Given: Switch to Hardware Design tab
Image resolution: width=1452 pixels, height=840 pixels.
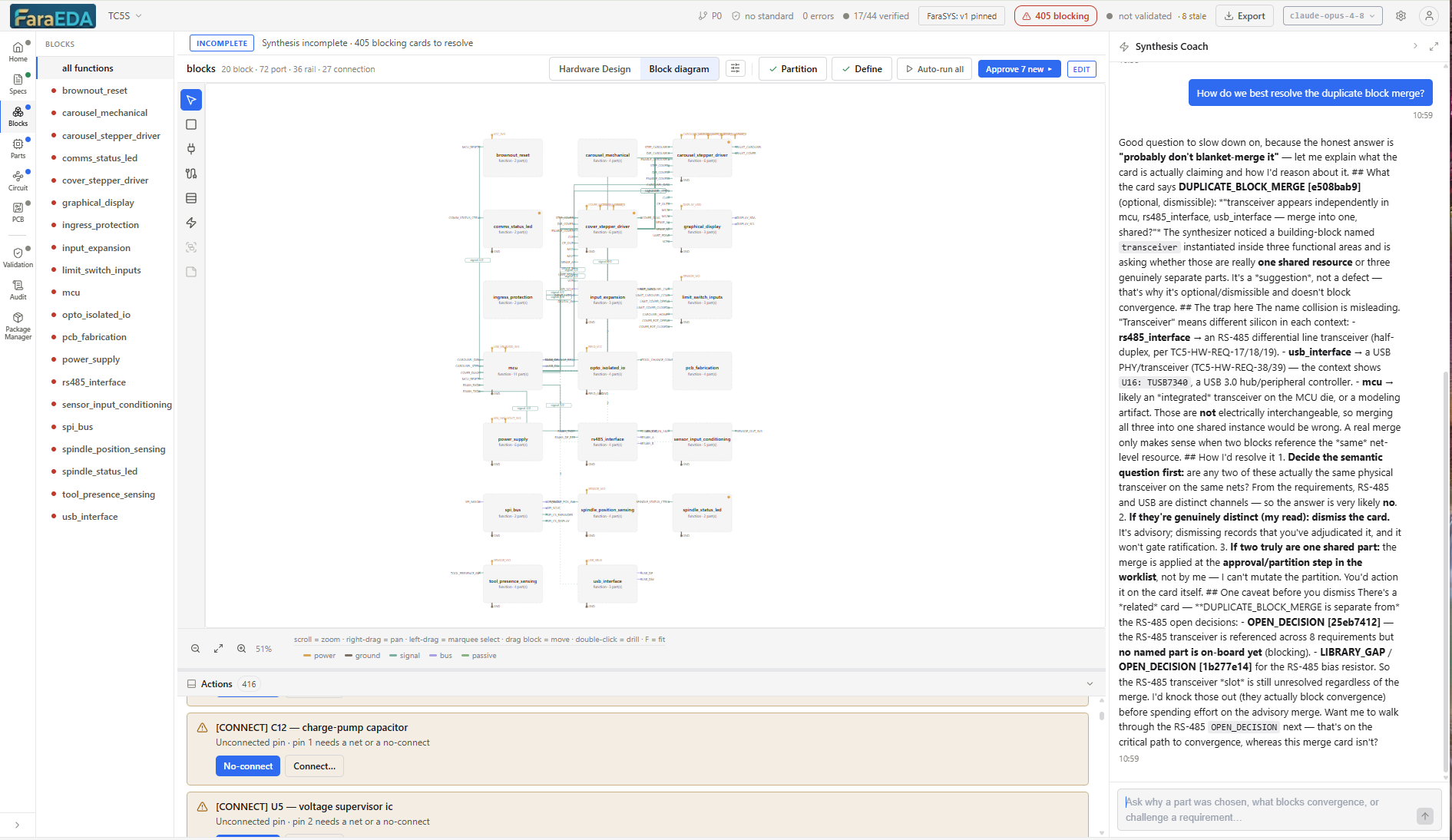Looking at the screenshot, I should coord(594,69).
